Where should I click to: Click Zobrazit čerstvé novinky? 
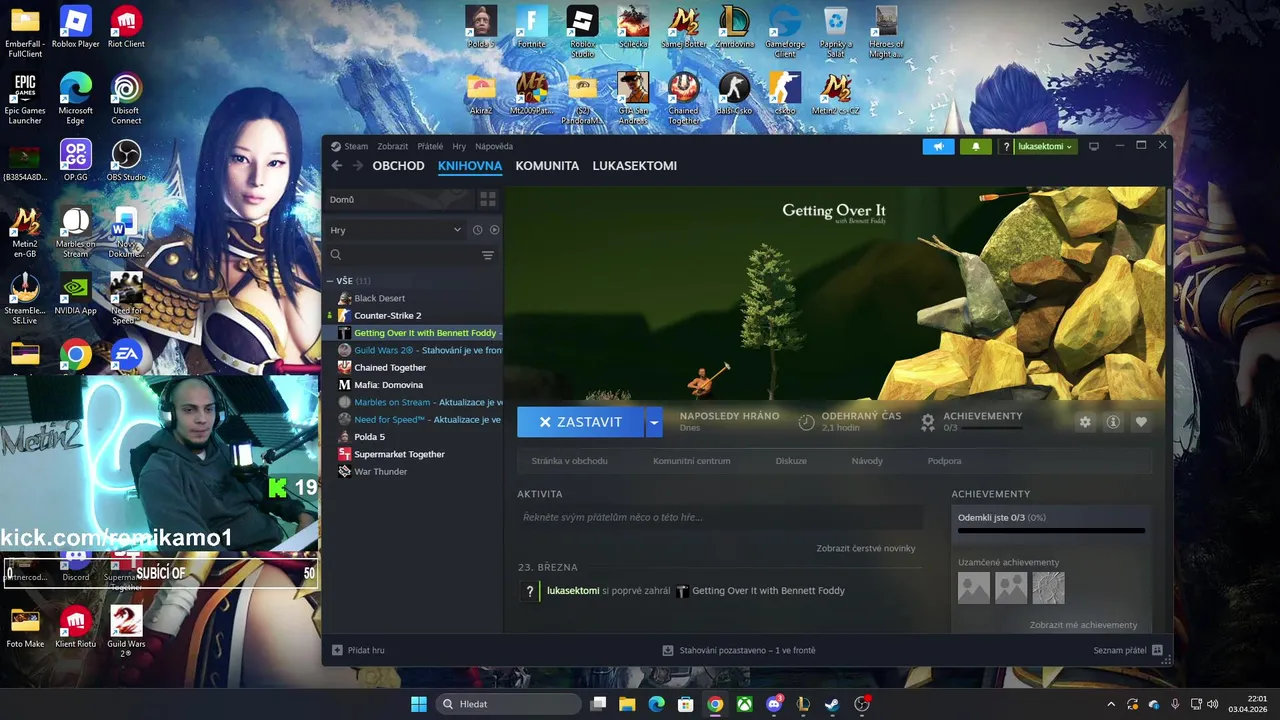tap(865, 548)
